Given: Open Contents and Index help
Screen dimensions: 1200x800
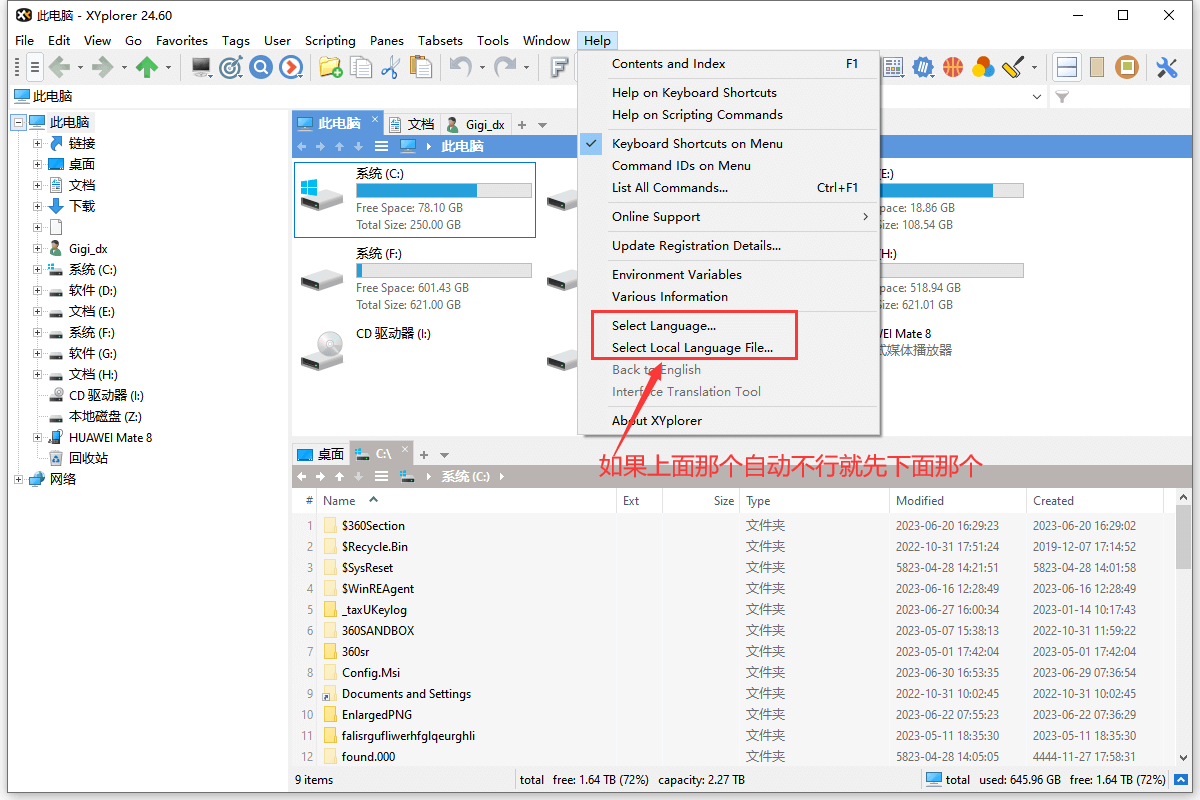Looking at the screenshot, I should click(729, 64).
